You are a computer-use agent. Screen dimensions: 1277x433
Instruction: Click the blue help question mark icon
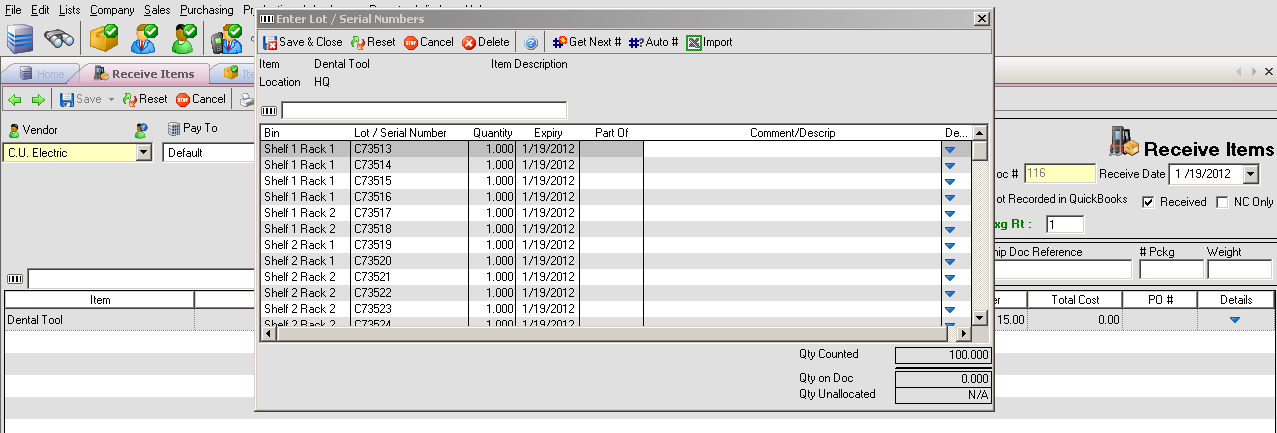[x=531, y=42]
